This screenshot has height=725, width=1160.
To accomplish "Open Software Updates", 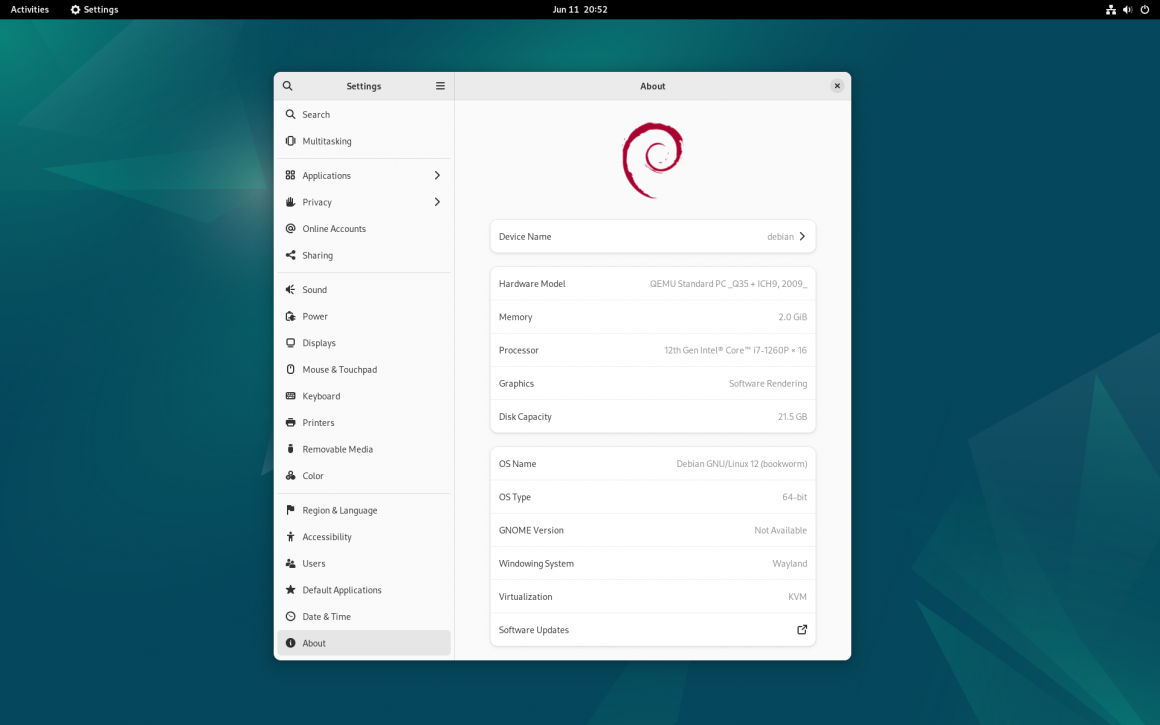I will (800, 630).
